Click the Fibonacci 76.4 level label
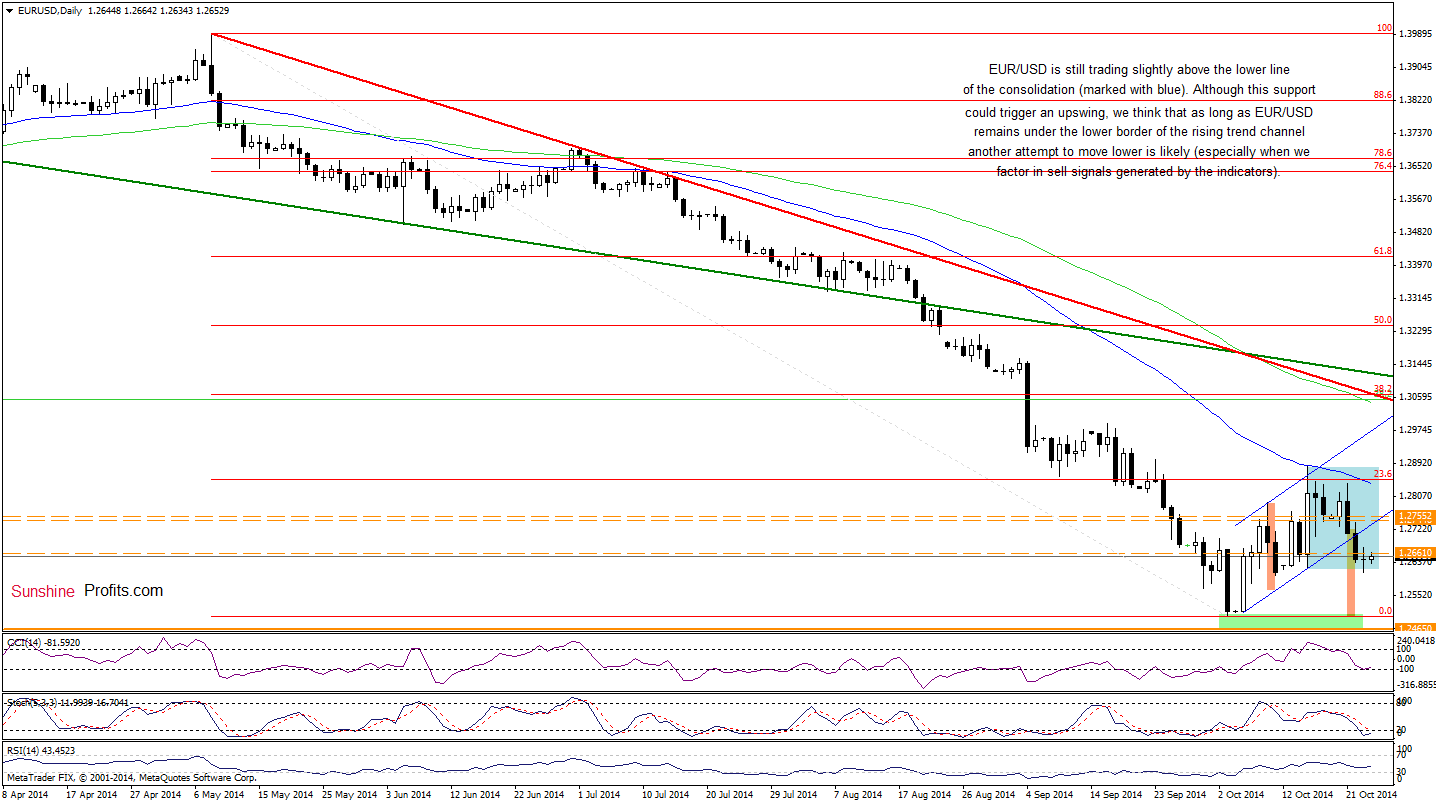The width and height of the screenshot is (1436, 803). 1382,166
